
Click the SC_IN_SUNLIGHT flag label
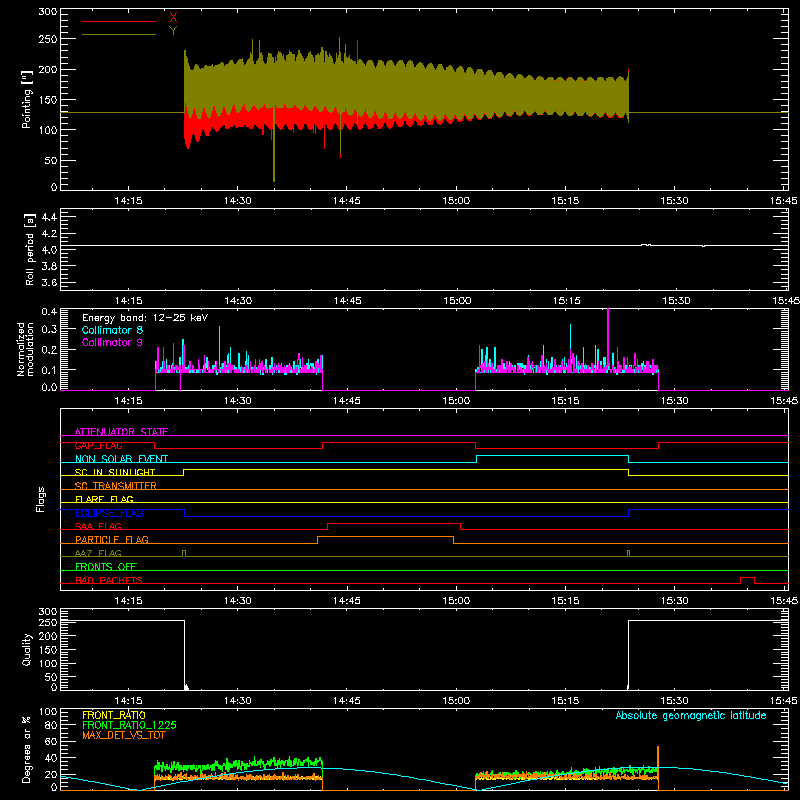click(115, 472)
